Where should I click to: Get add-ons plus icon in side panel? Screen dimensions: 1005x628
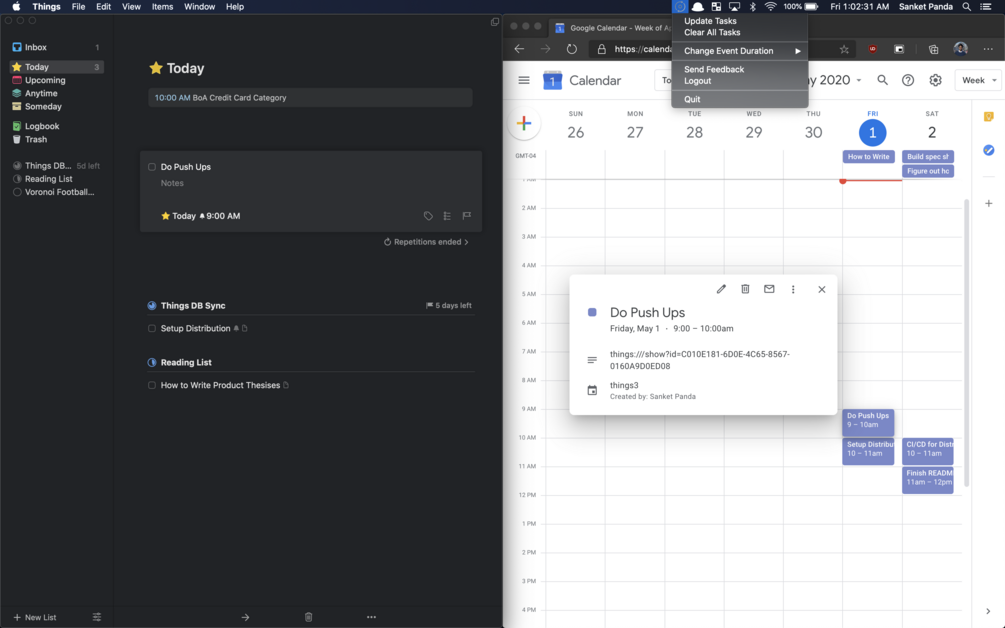click(988, 204)
